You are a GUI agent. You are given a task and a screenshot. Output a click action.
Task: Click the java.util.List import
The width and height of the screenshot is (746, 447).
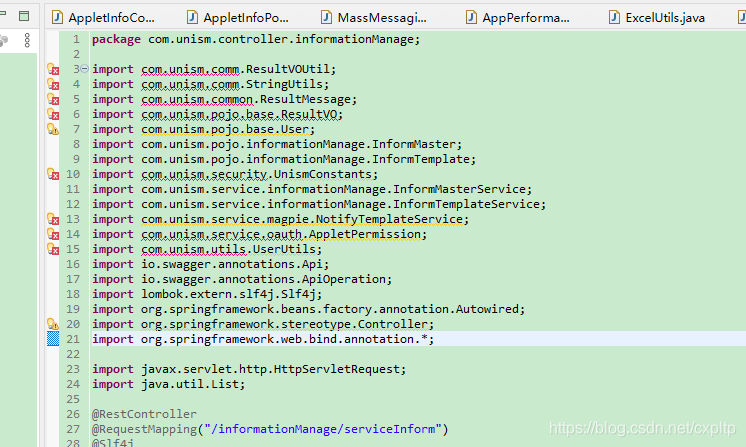click(168, 384)
